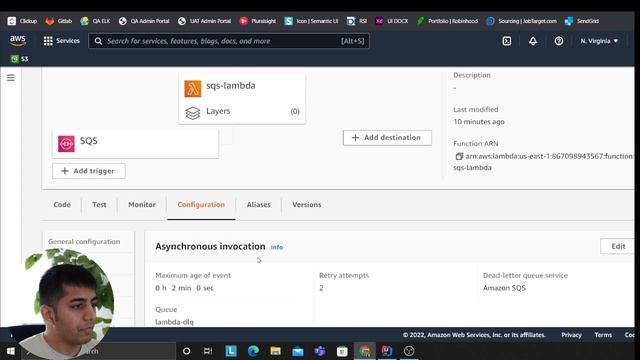
Task: Click the Amazon SQS dead-letter value
Action: pyautogui.click(x=504, y=288)
